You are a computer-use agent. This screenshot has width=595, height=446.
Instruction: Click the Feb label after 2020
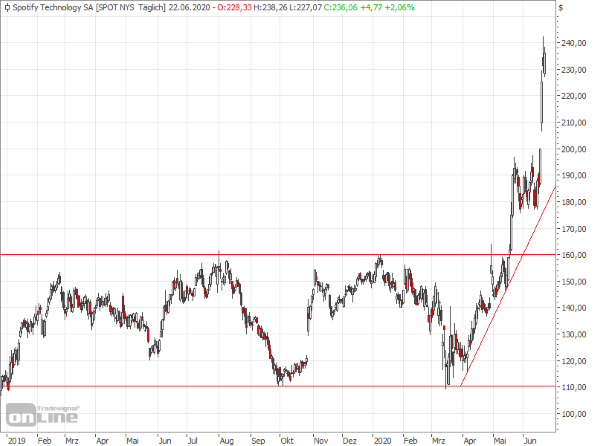pyautogui.click(x=410, y=441)
